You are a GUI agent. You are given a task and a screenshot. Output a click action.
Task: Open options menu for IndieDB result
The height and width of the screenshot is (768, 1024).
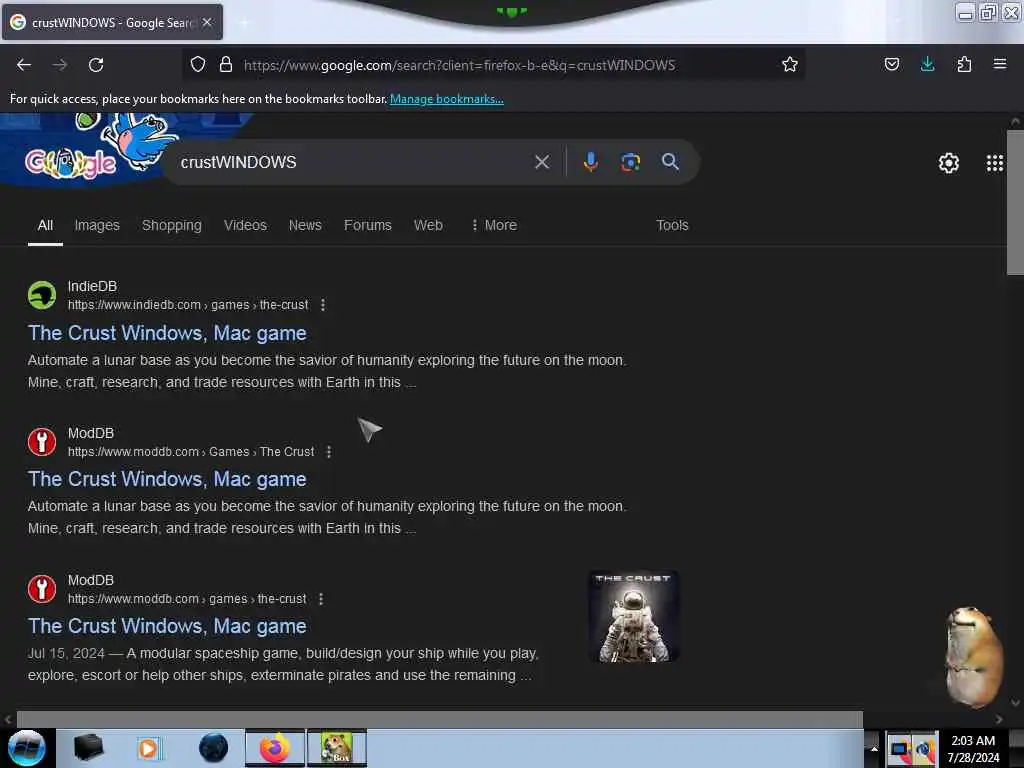click(x=323, y=305)
